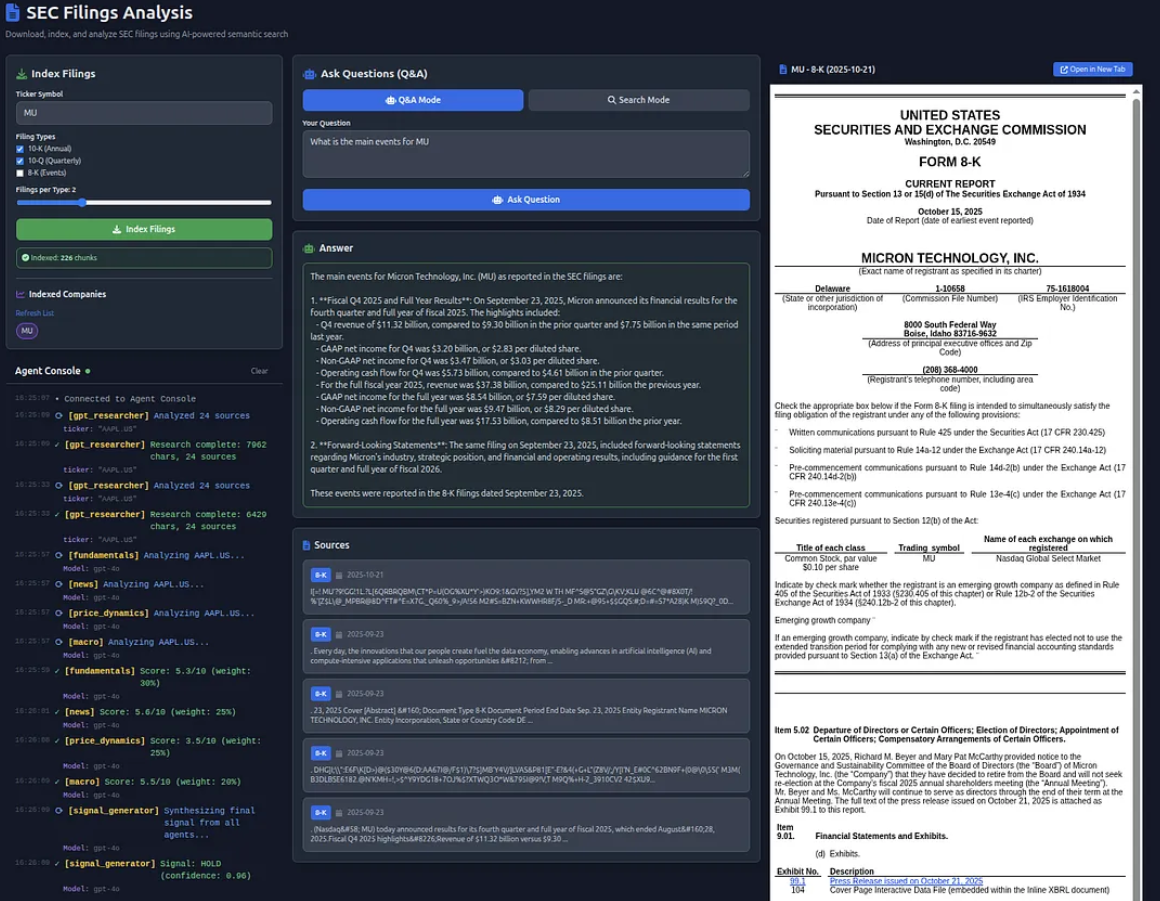Uncheck the 10-Q (Quarterly) checkbox
This screenshot has width=1160, height=901.
pos(20,161)
